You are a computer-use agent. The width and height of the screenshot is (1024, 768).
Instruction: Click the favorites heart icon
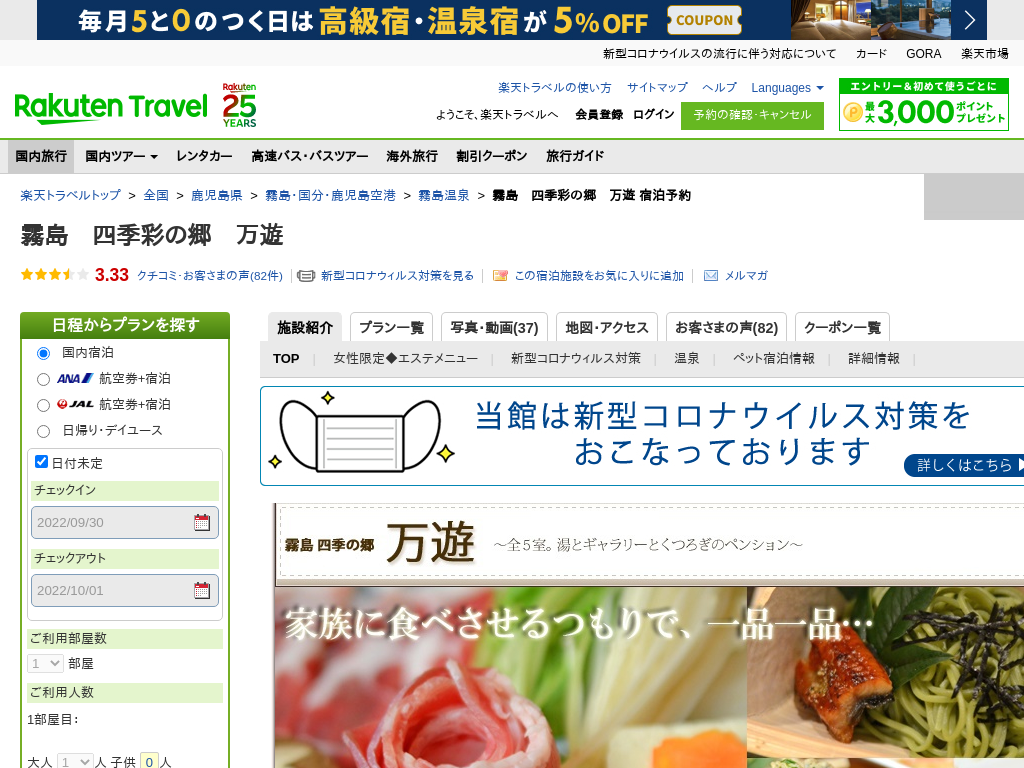pos(500,276)
